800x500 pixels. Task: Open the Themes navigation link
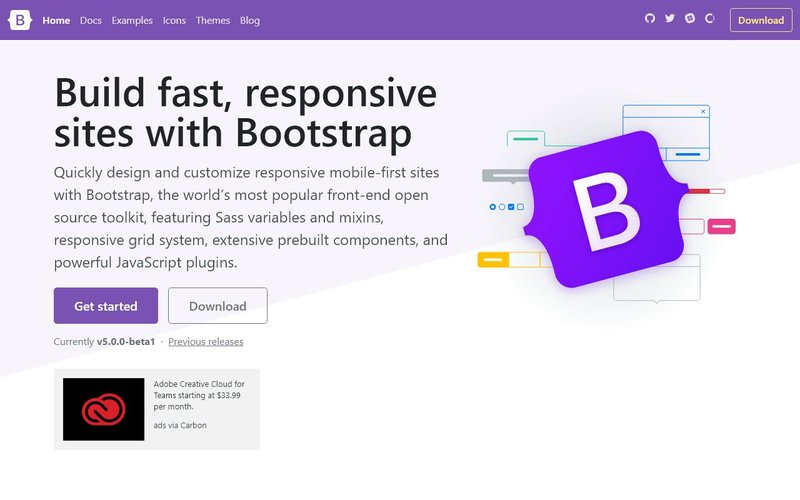coord(212,20)
